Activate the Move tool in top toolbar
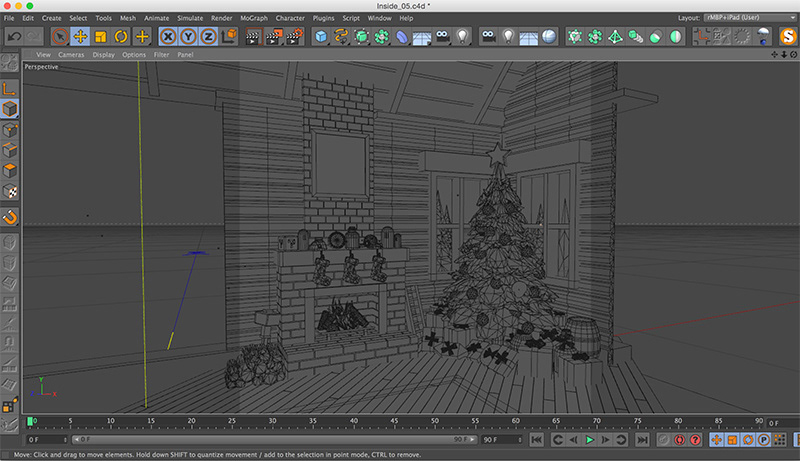The width and height of the screenshot is (800, 461). click(80, 37)
